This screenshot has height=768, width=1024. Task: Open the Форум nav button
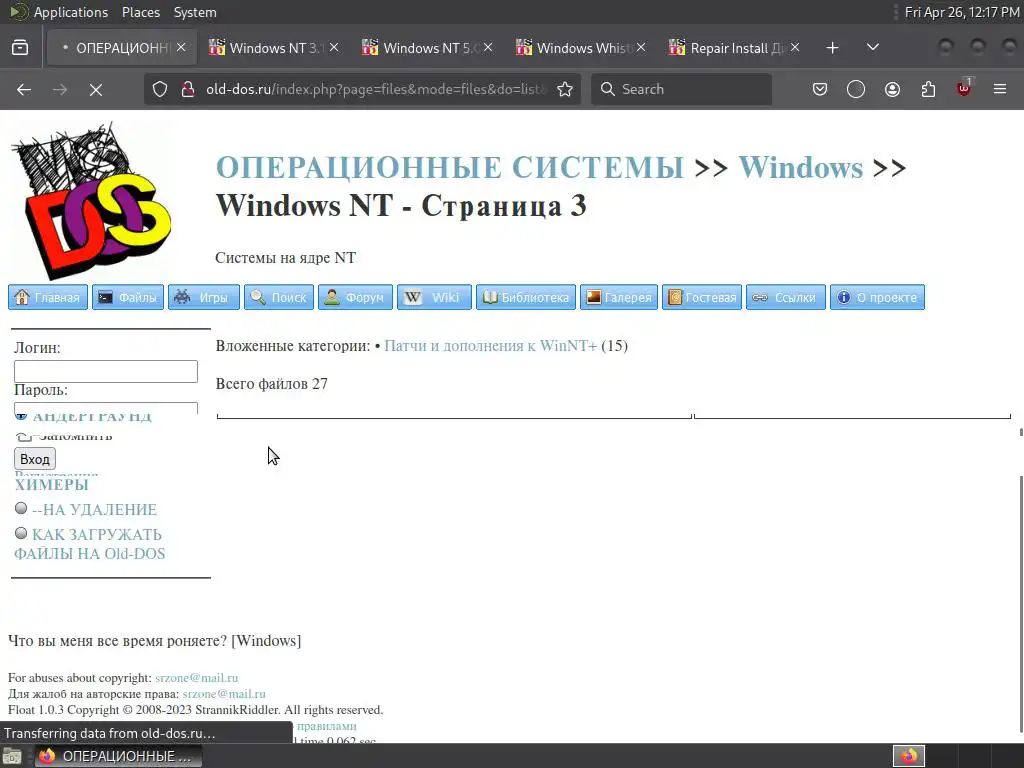pyautogui.click(x=355, y=297)
